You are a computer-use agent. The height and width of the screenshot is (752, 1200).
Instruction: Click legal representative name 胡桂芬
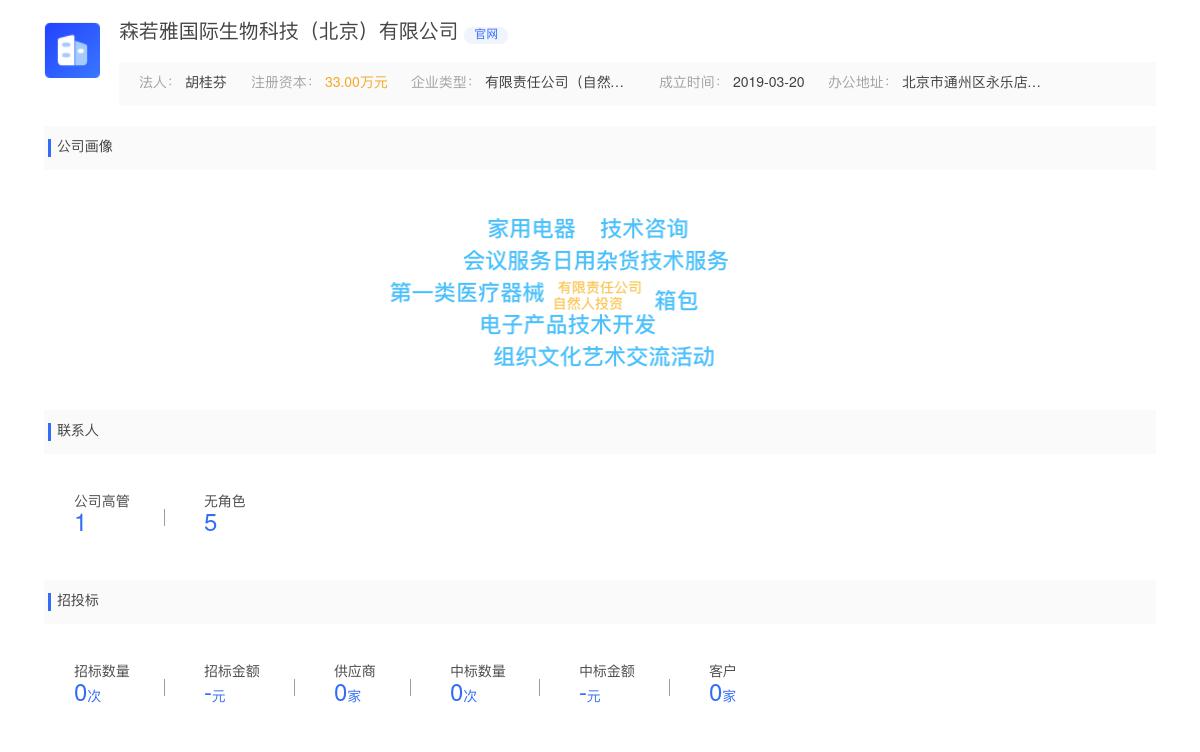coord(206,83)
